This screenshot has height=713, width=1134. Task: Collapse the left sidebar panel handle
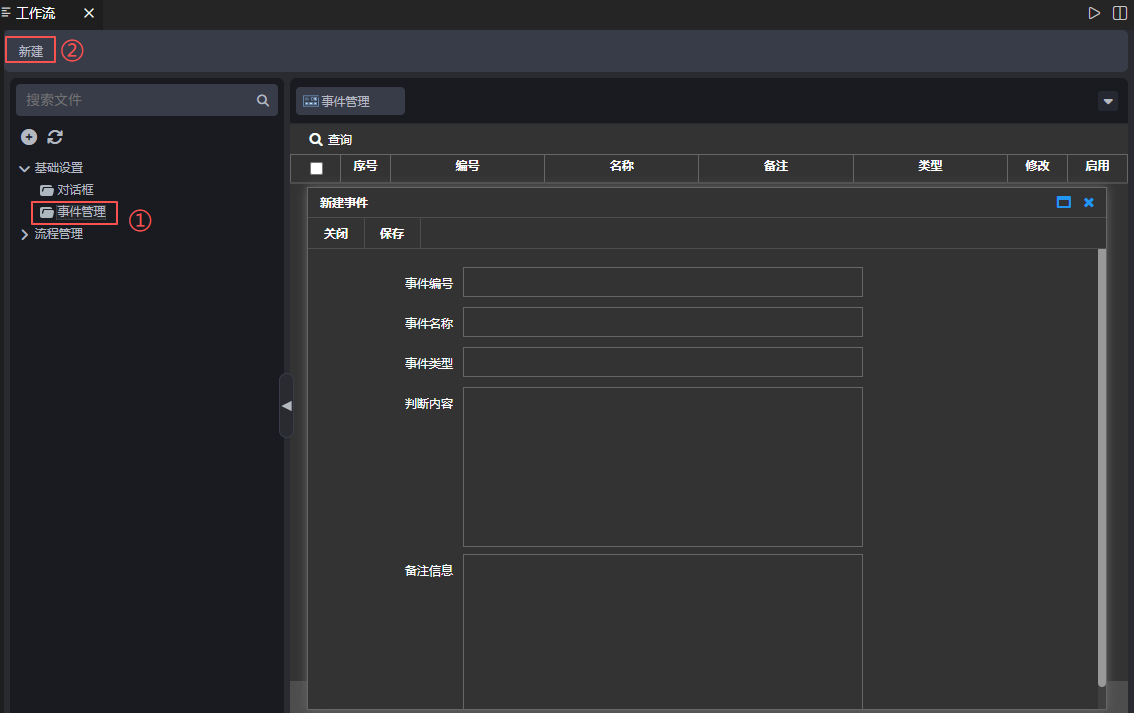coord(286,405)
